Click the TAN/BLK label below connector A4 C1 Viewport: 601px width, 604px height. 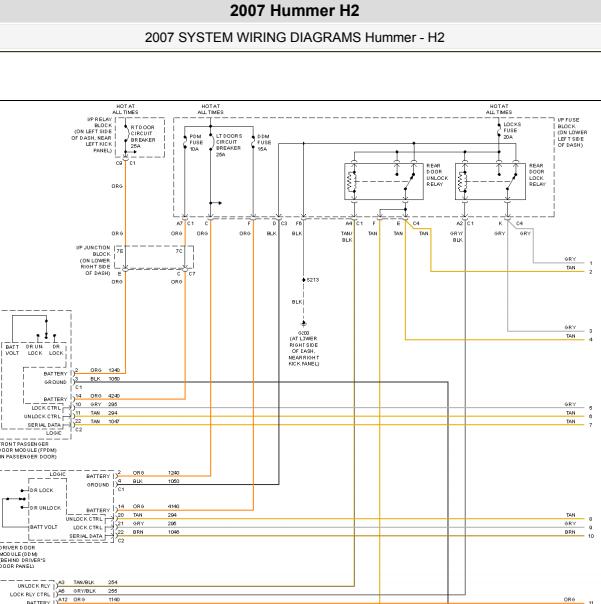click(x=347, y=237)
